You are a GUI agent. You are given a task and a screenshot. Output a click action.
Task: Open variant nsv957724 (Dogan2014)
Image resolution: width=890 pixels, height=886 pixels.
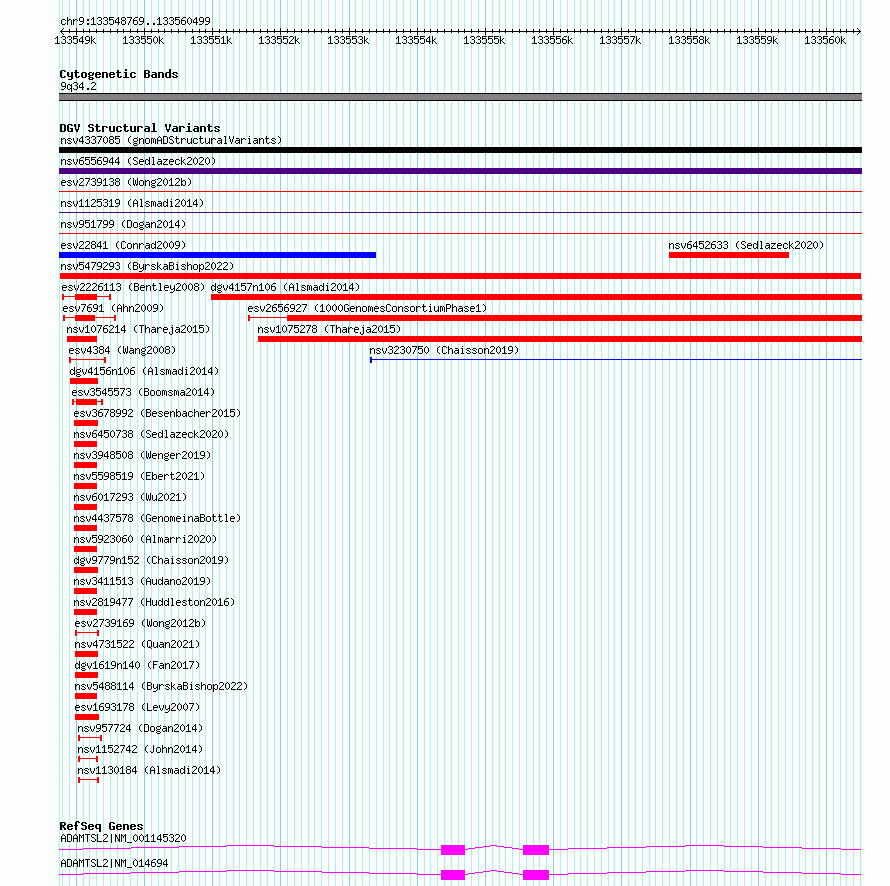[140, 728]
